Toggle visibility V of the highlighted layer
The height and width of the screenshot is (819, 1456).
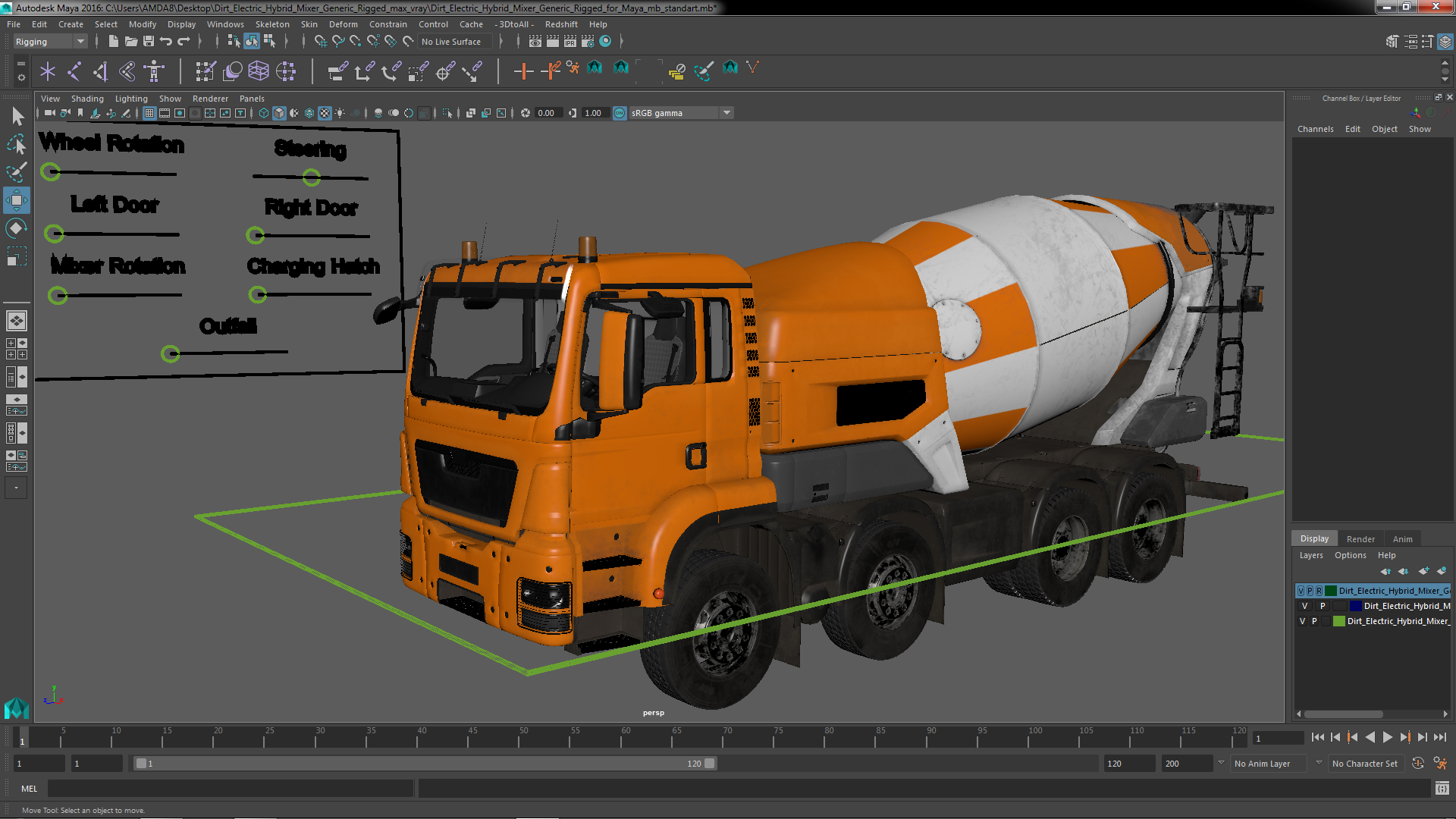(x=1301, y=591)
